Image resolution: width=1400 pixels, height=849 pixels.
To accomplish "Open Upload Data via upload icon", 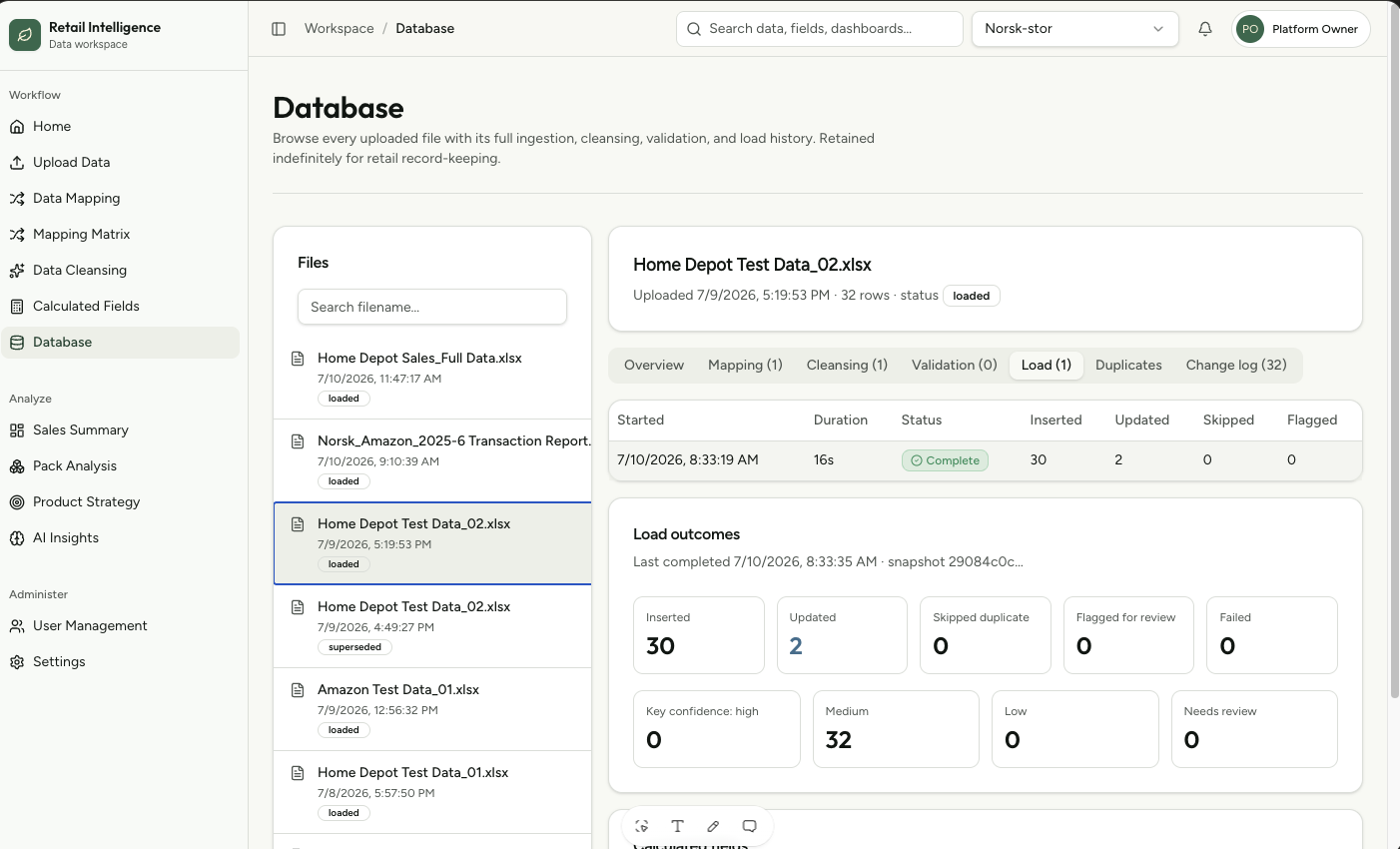I will [x=17, y=163].
